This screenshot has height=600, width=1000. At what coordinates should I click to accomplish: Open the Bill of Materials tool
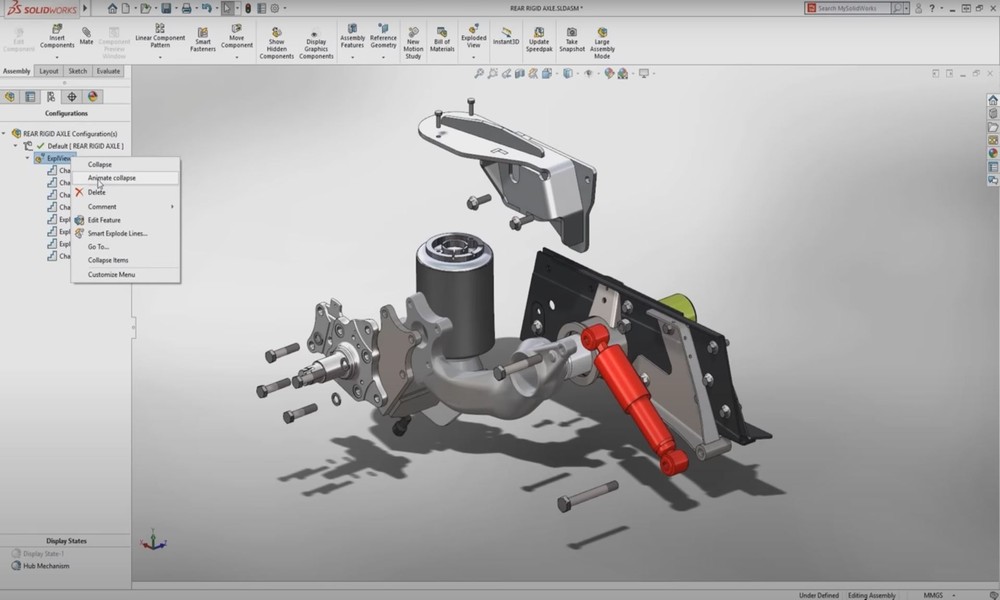[x=442, y=39]
